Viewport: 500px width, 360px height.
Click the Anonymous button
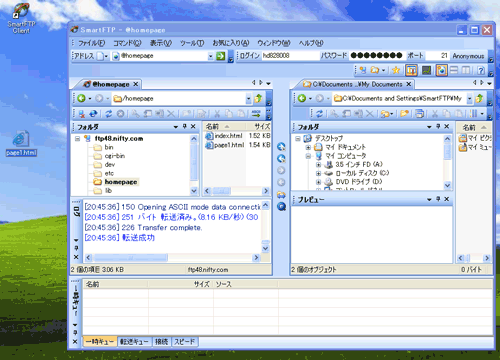(468, 56)
